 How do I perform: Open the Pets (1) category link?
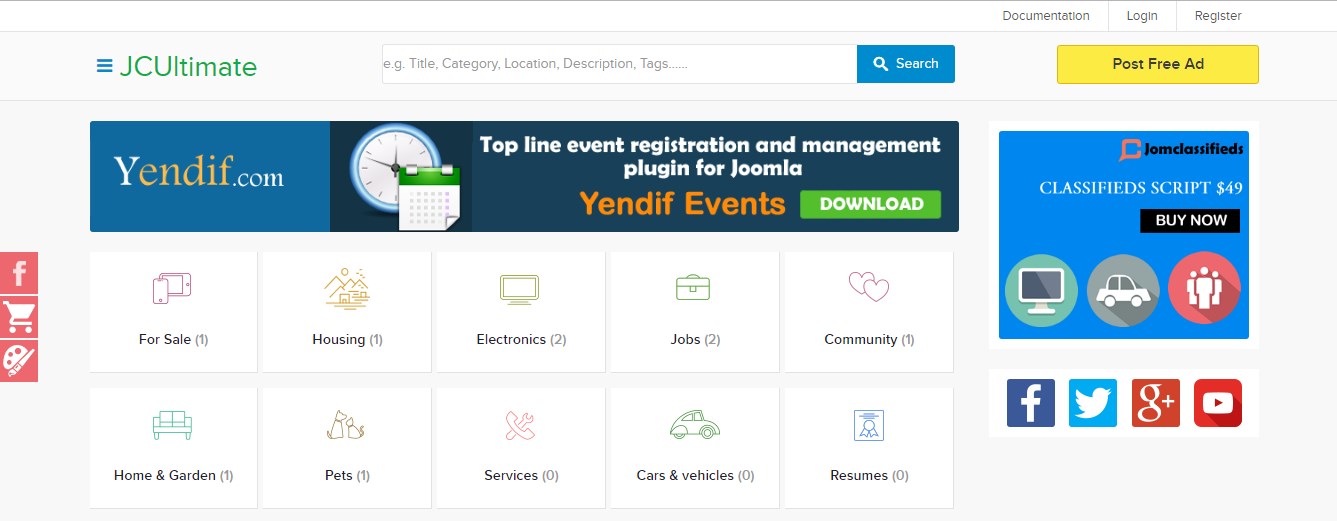347,475
